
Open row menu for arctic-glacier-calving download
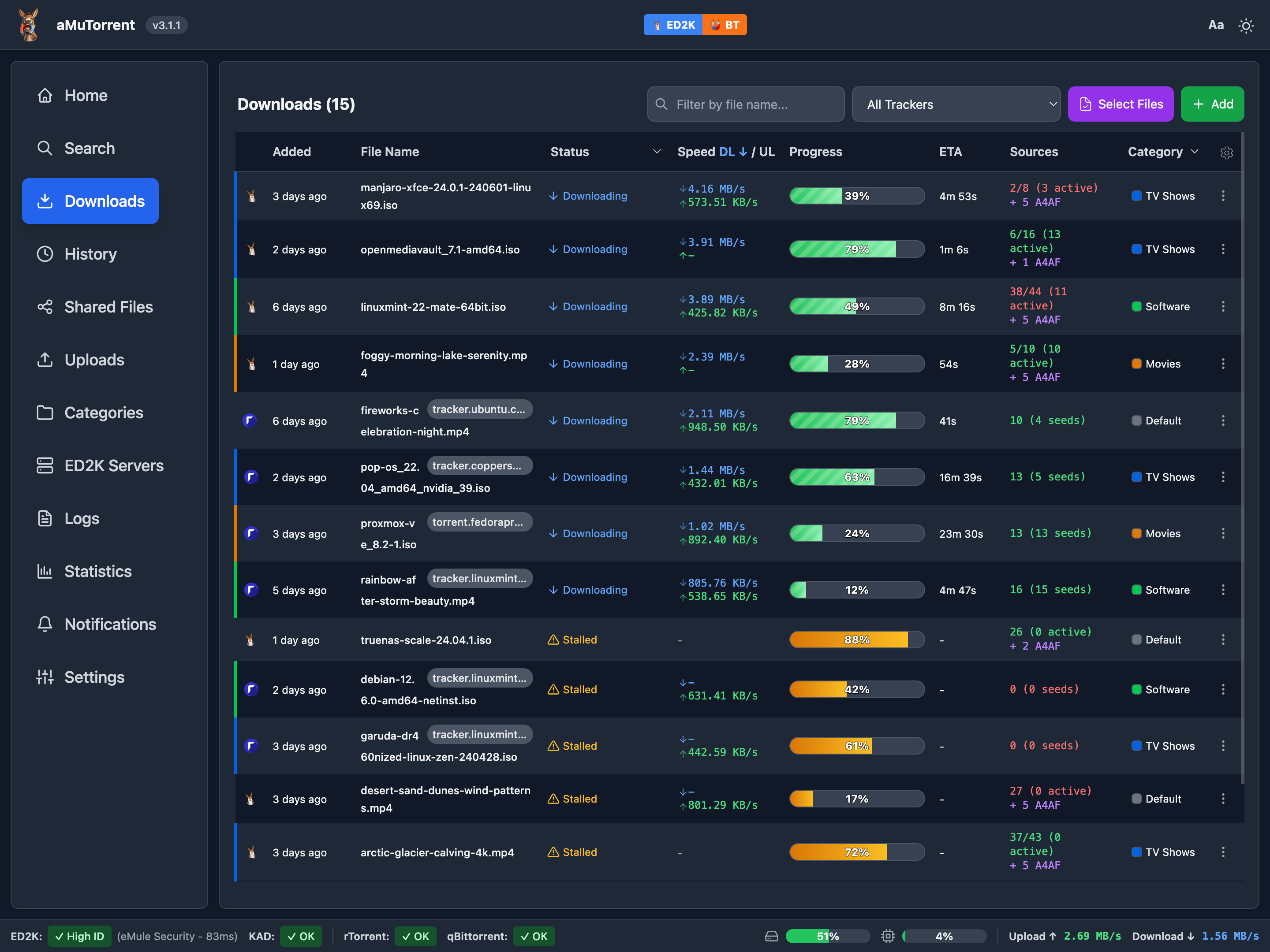1223,852
